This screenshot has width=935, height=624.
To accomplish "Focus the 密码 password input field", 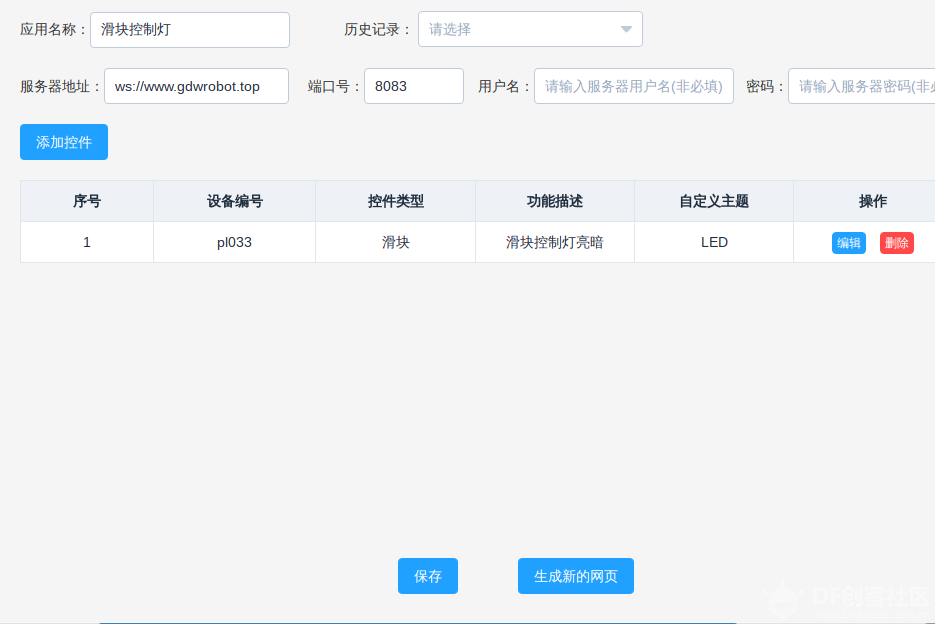I will pos(864,87).
